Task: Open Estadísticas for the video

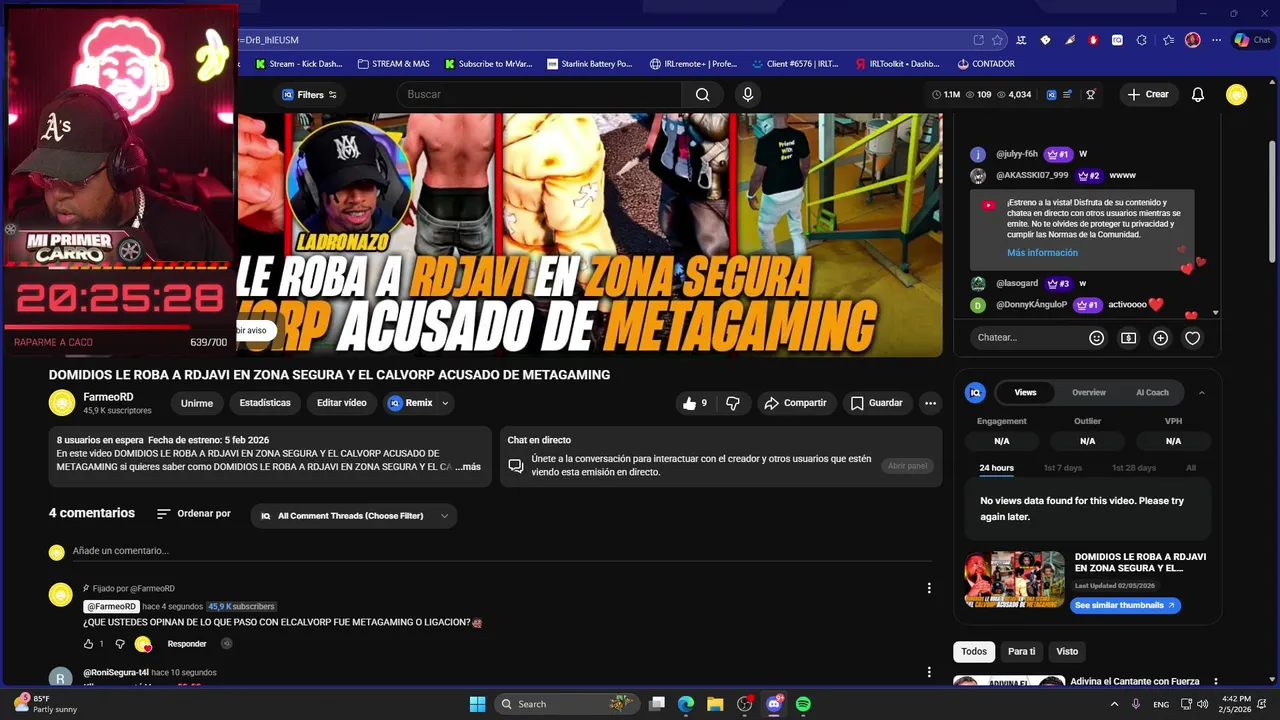Action: (x=265, y=403)
